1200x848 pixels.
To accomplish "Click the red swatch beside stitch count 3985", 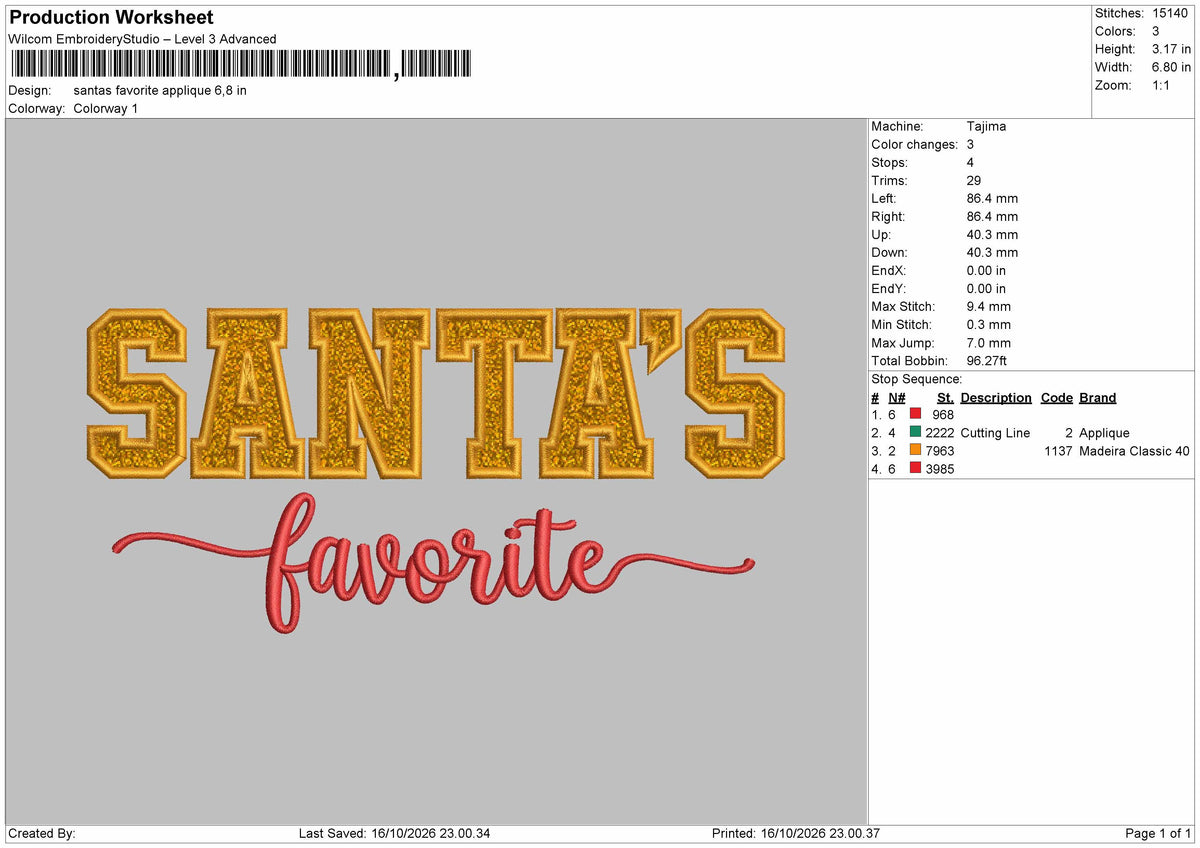I will (x=915, y=468).
